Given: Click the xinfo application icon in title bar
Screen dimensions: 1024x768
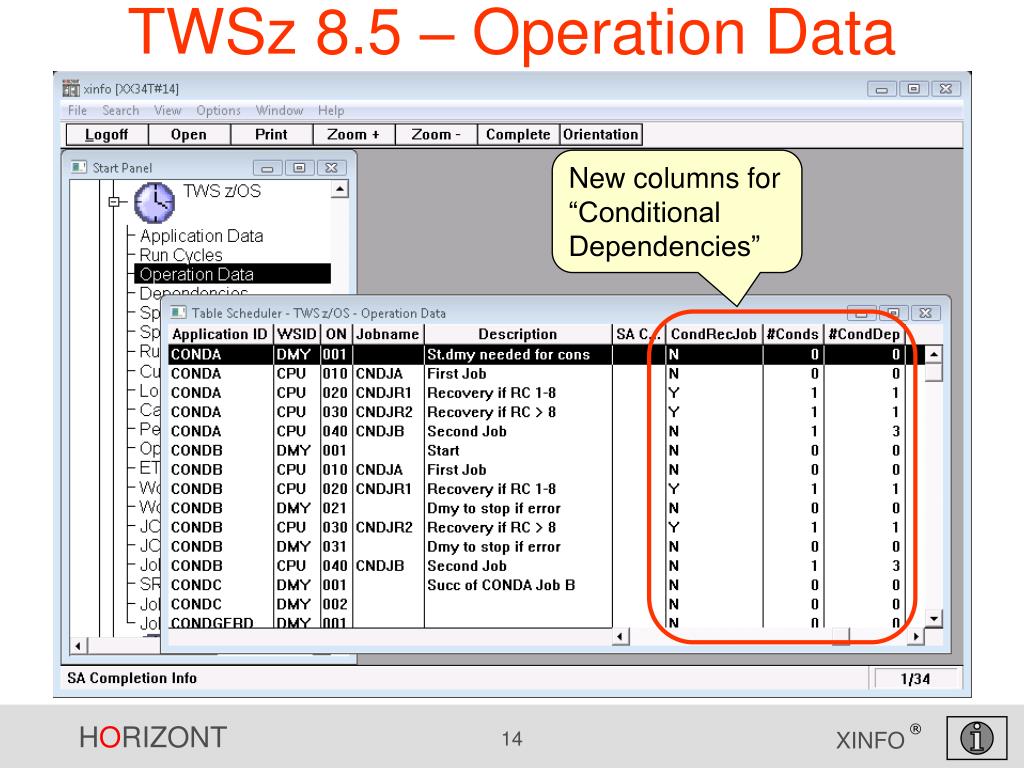Looking at the screenshot, I should tap(71, 89).
